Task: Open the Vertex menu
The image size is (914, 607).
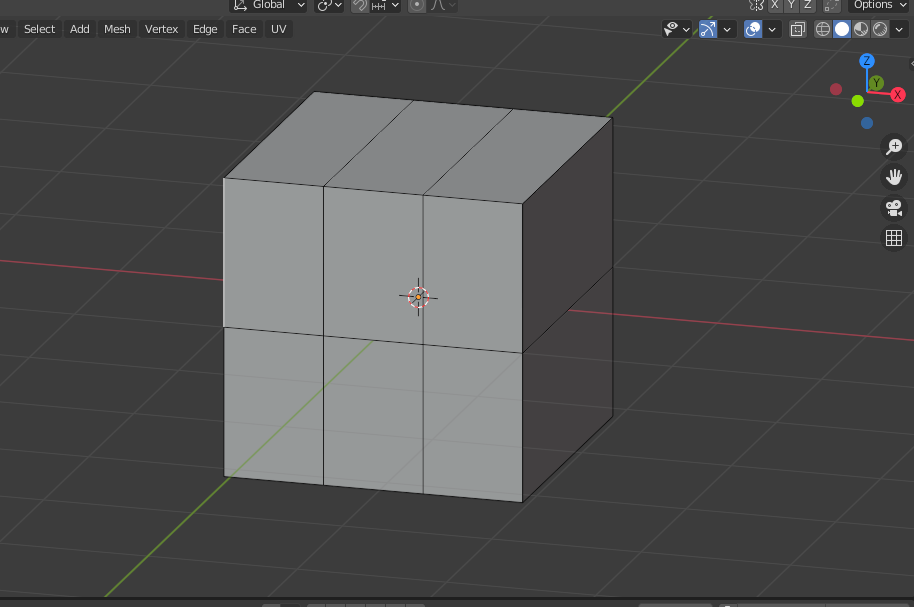Action: point(161,29)
